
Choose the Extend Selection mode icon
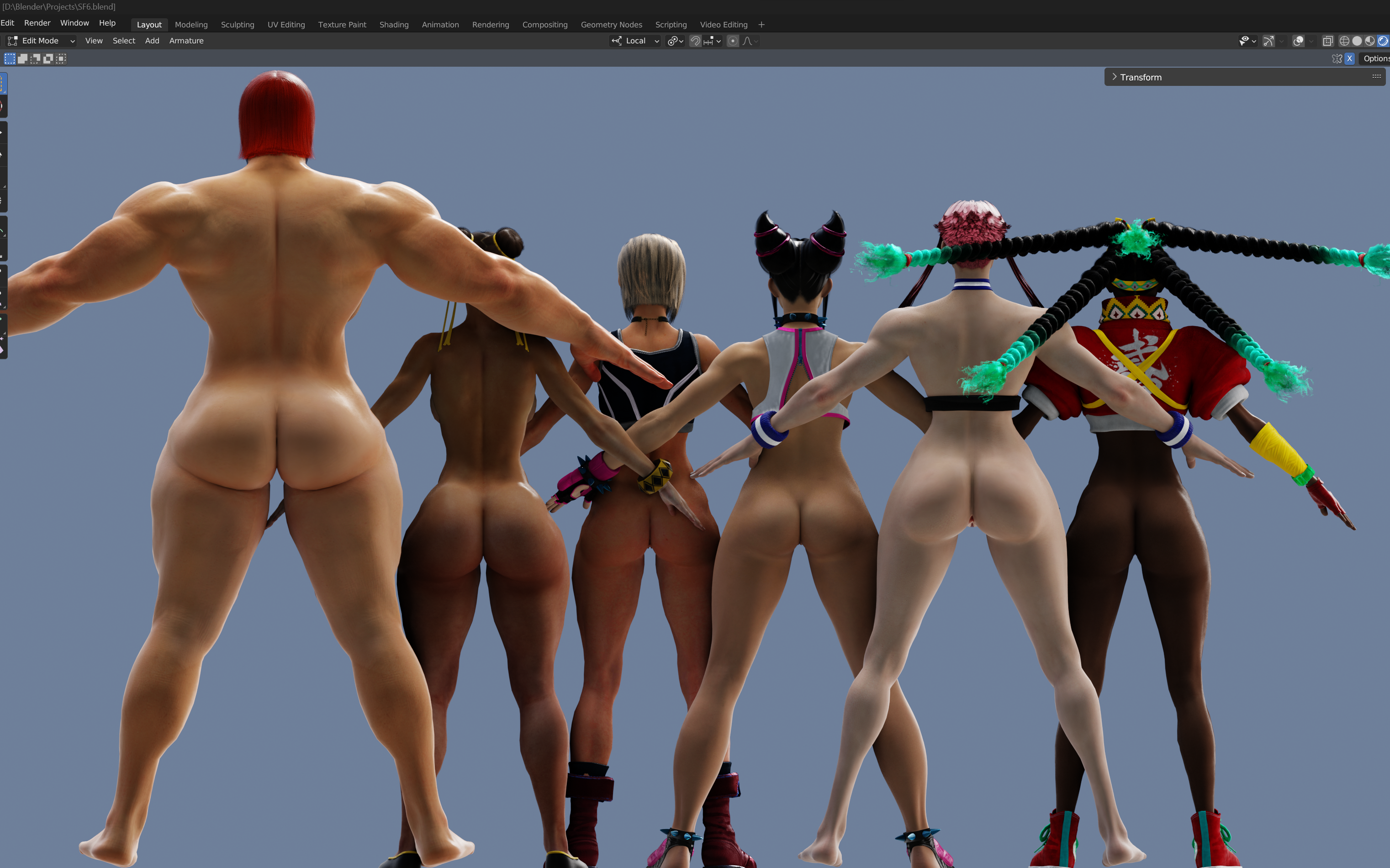[x=22, y=58]
